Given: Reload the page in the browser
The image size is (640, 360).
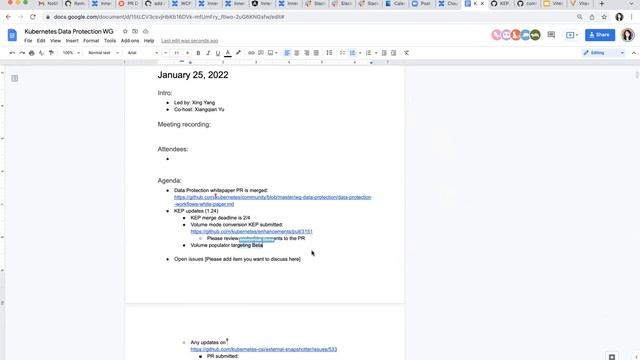Looking at the screenshot, I should click(x=33, y=17).
